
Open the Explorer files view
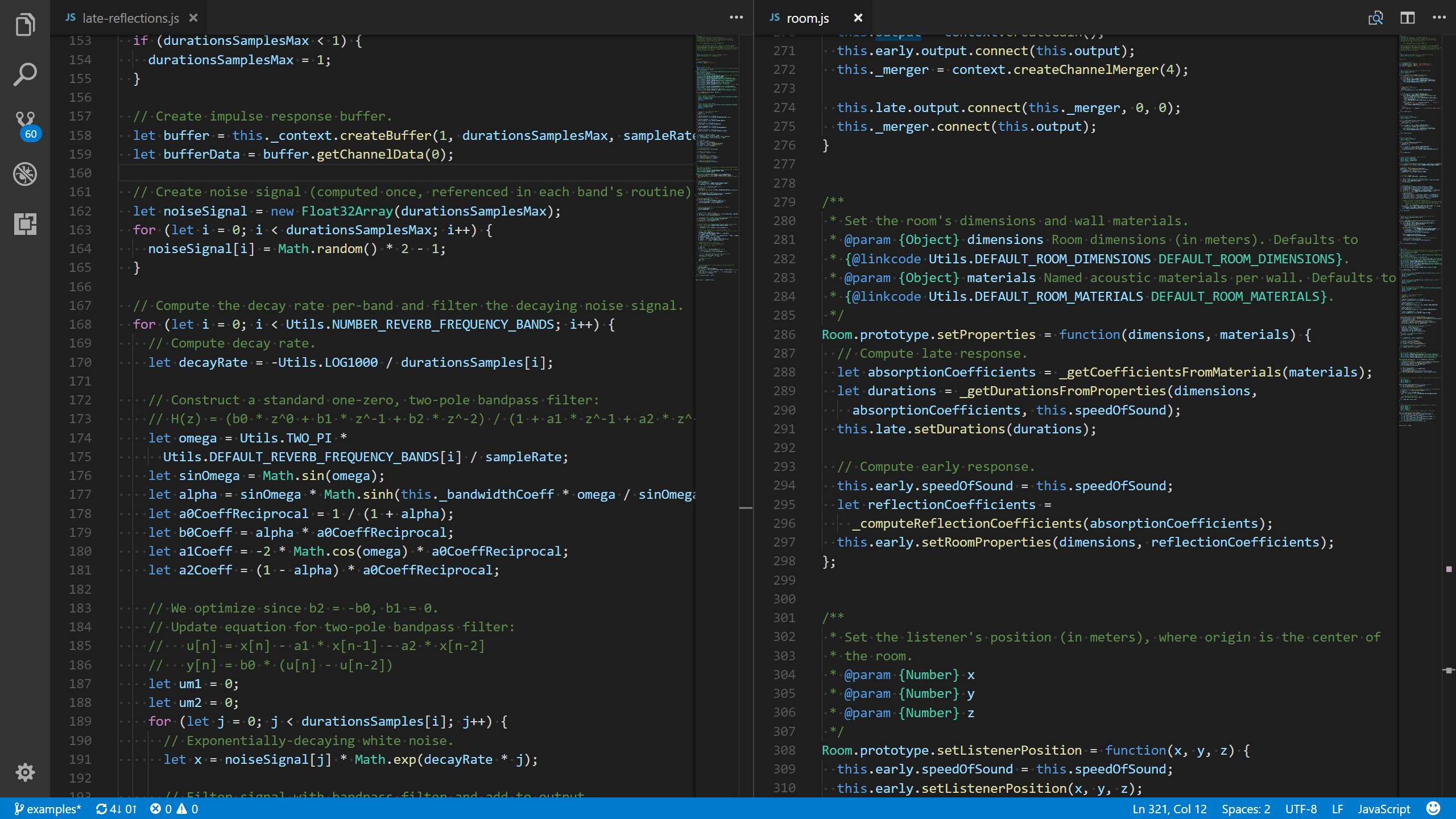point(25,25)
